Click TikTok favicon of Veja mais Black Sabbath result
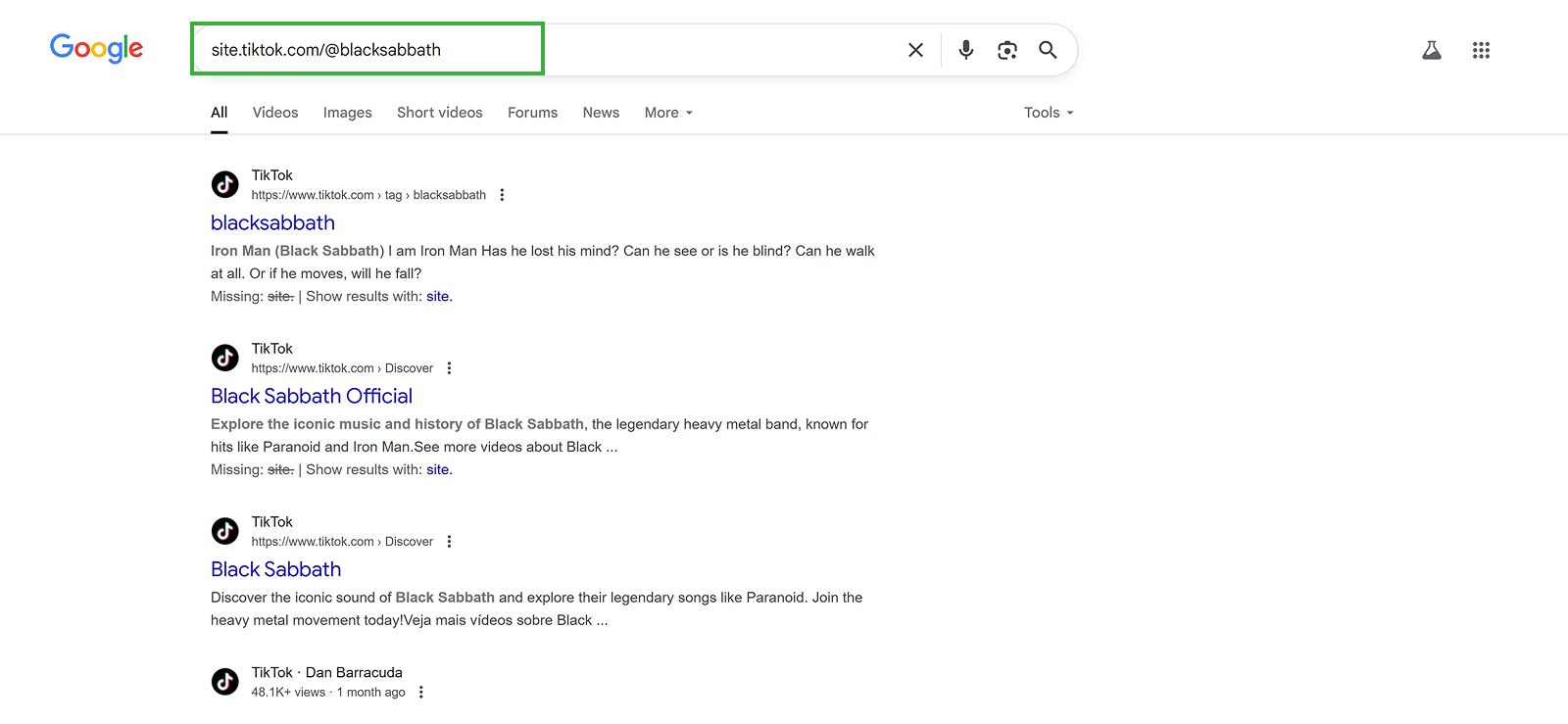 (225, 531)
